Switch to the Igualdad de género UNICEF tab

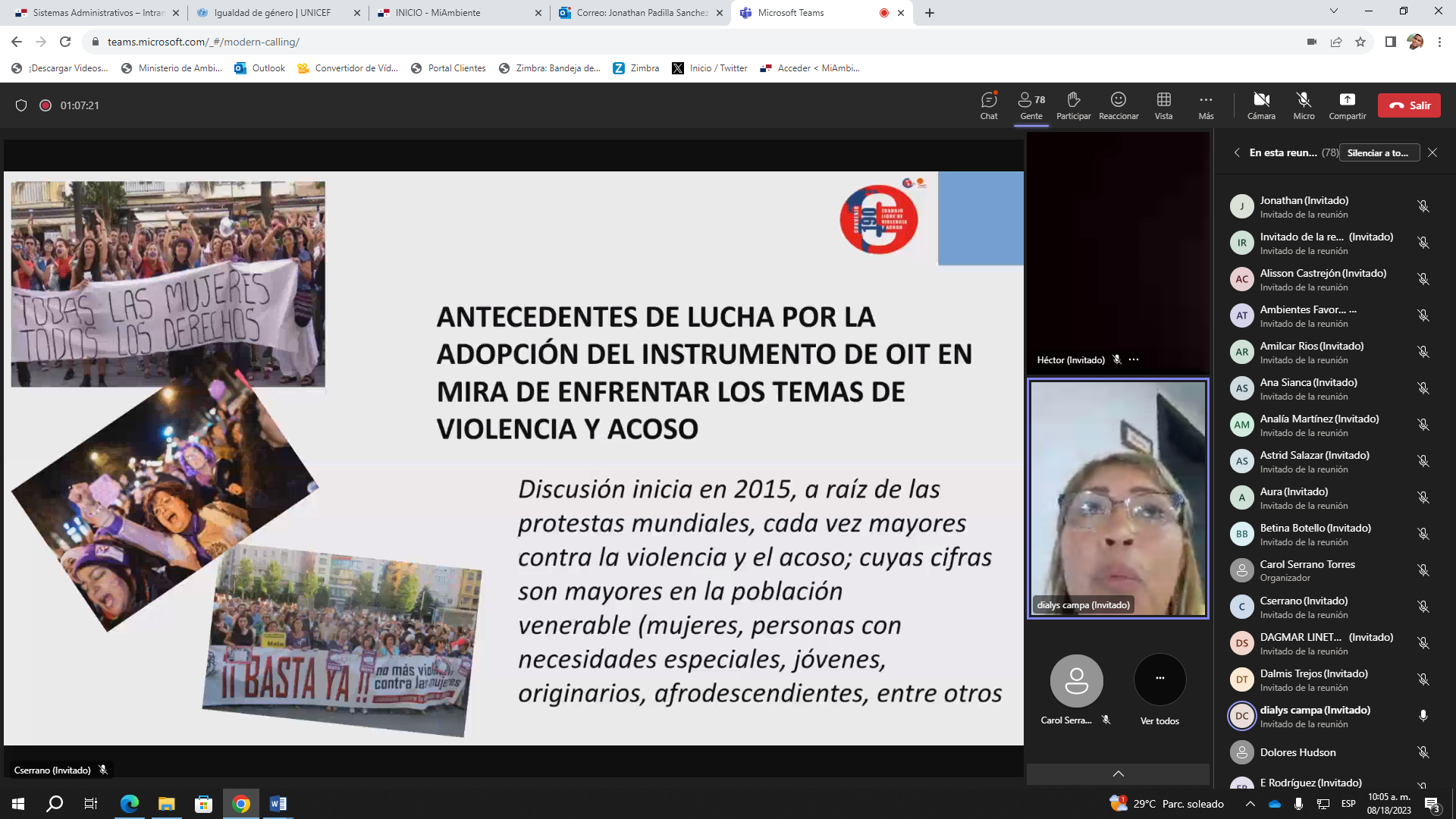[x=272, y=13]
